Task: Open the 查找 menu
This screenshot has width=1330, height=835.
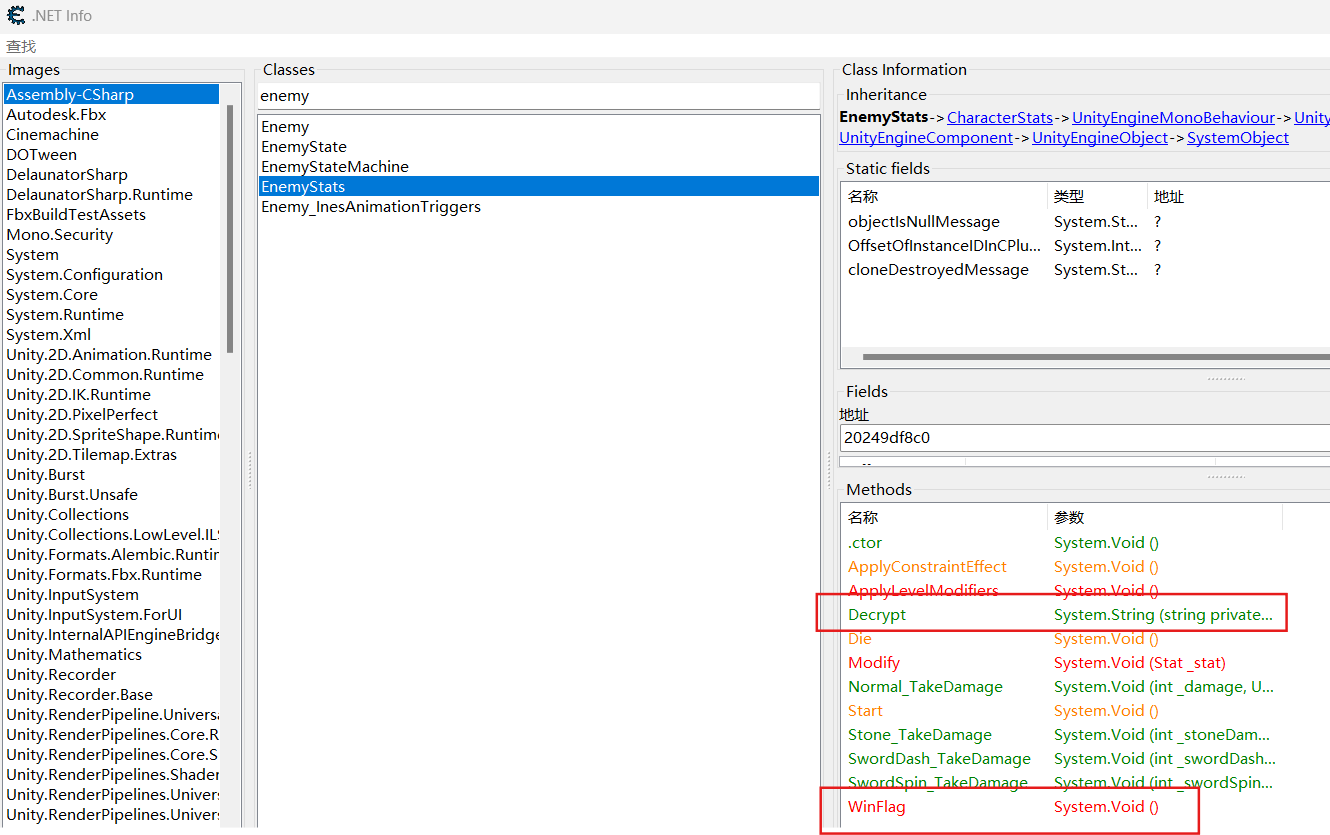Action: (x=21, y=47)
